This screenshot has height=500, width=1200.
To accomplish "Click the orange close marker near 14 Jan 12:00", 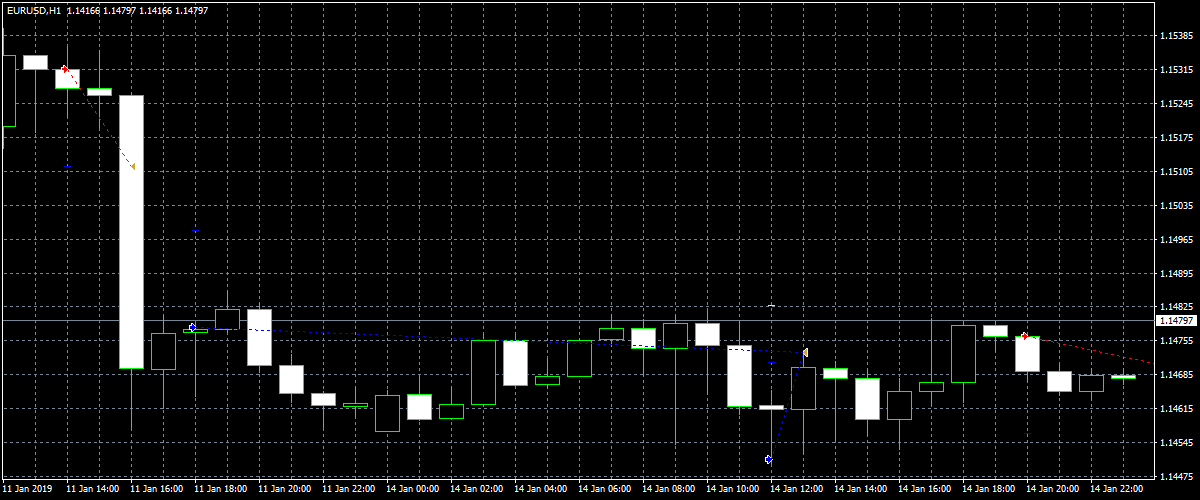I will 805,353.
